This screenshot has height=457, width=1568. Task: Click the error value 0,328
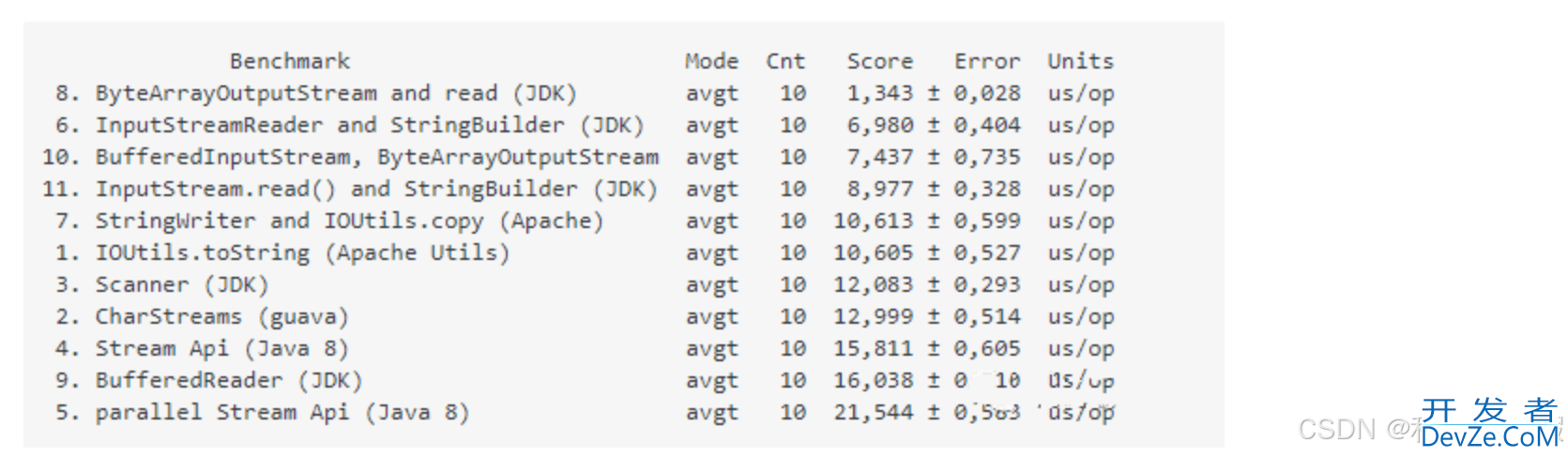[x=987, y=190]
